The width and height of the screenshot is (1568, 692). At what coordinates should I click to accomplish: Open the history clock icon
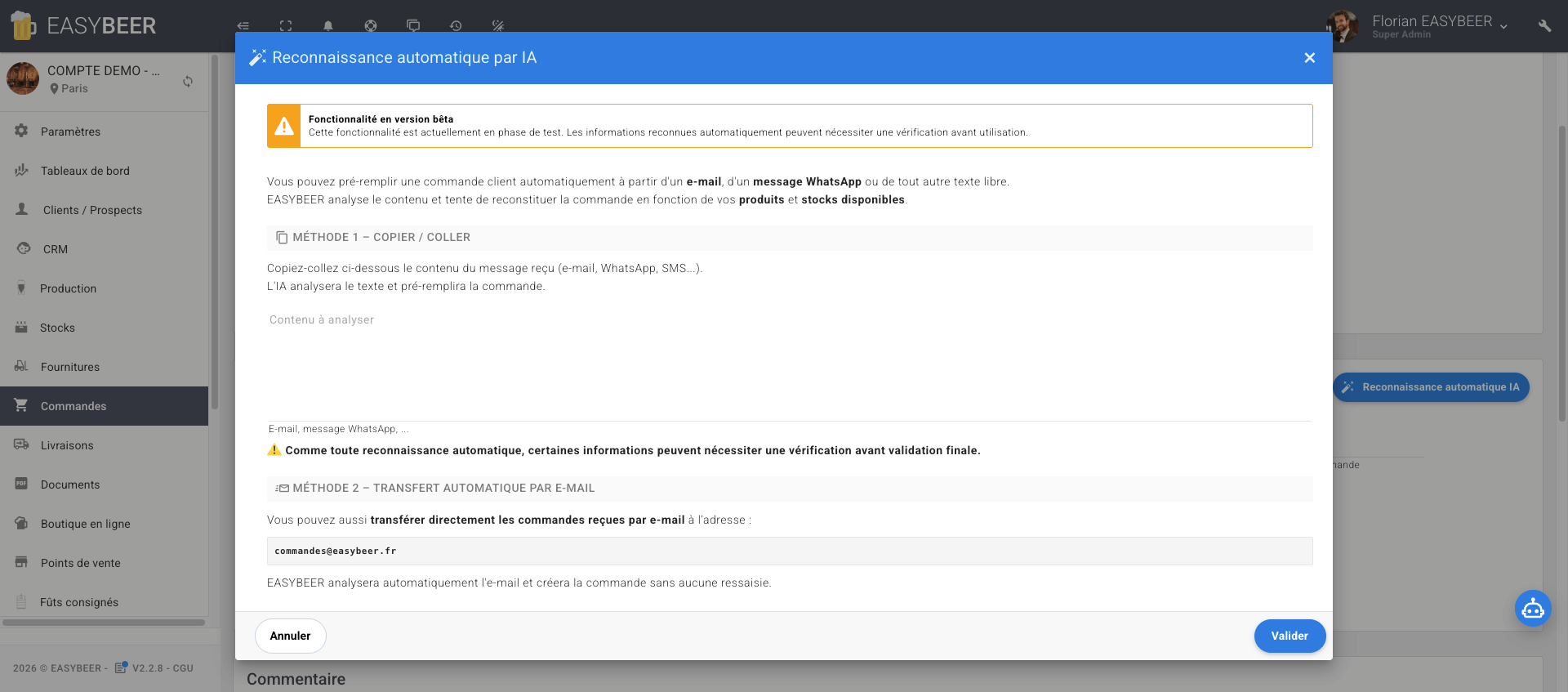tap(456, 26)
